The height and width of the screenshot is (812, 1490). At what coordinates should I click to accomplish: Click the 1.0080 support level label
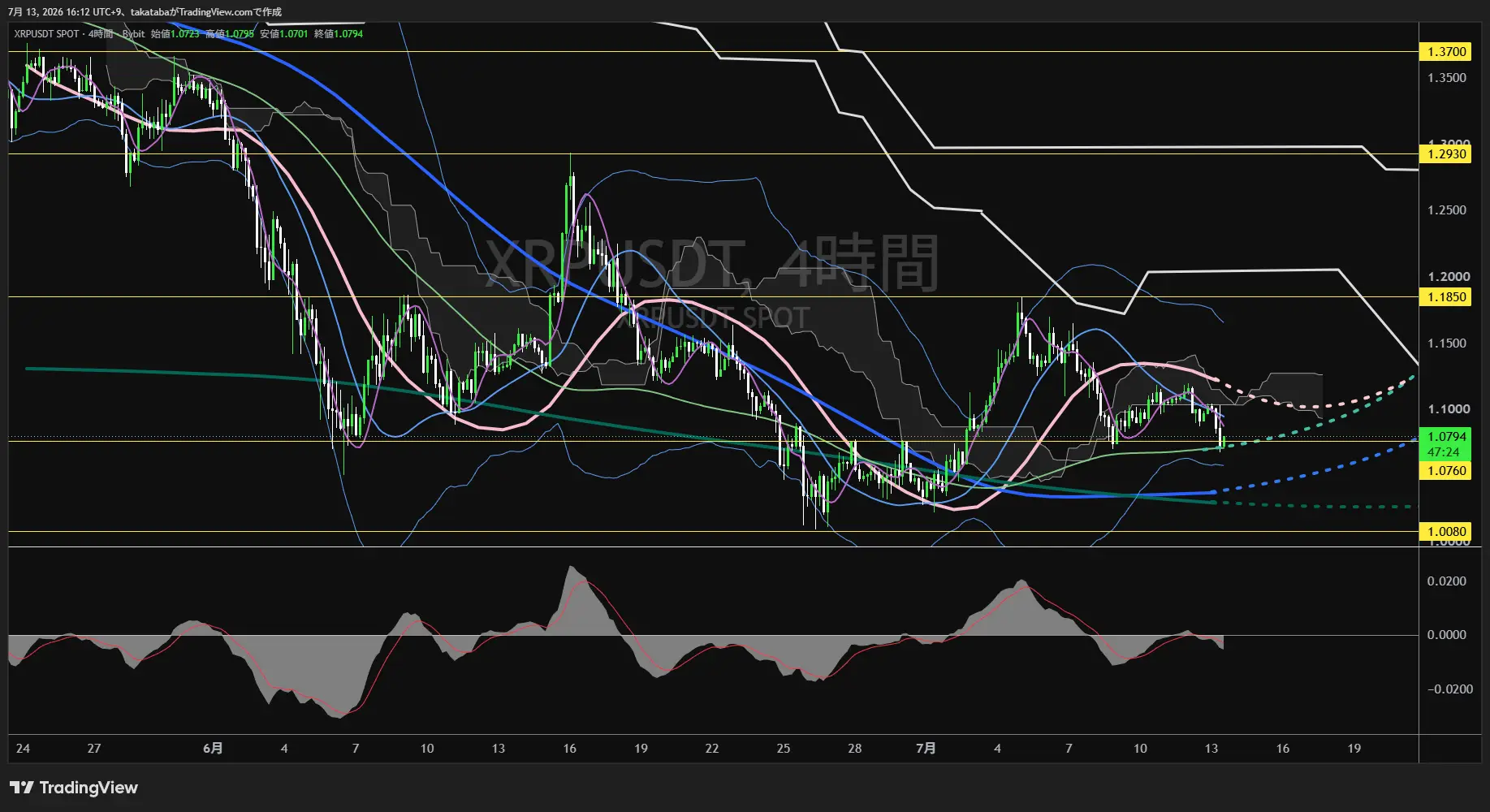[1445, 532]
